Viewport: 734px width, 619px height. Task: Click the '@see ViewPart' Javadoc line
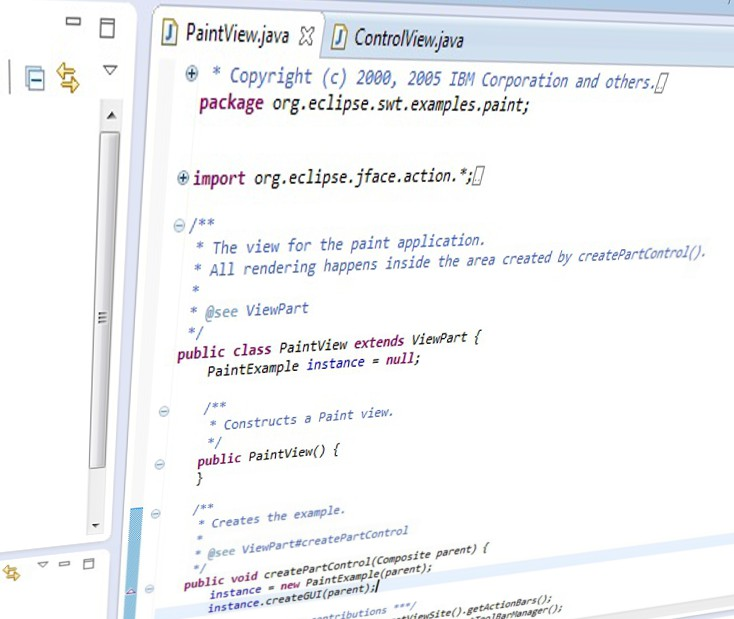coord(257,310)
